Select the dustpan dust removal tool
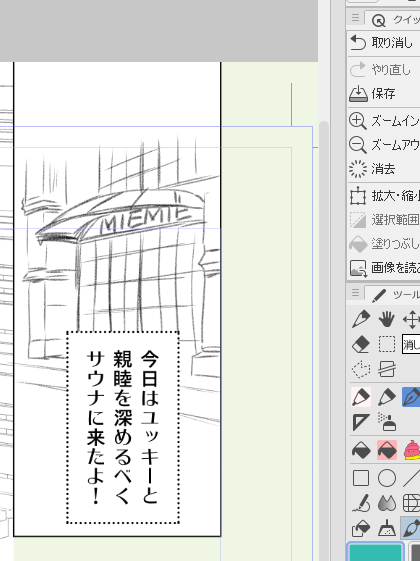The height and width of the screenshot is (561, 420). click(387, 529)
